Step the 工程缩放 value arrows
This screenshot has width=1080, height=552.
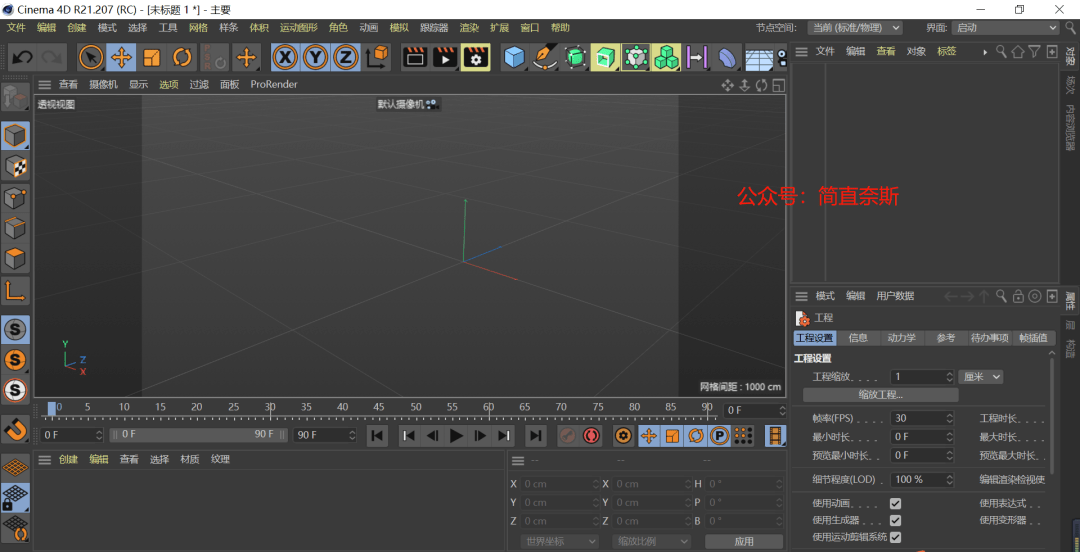[950, 377]
